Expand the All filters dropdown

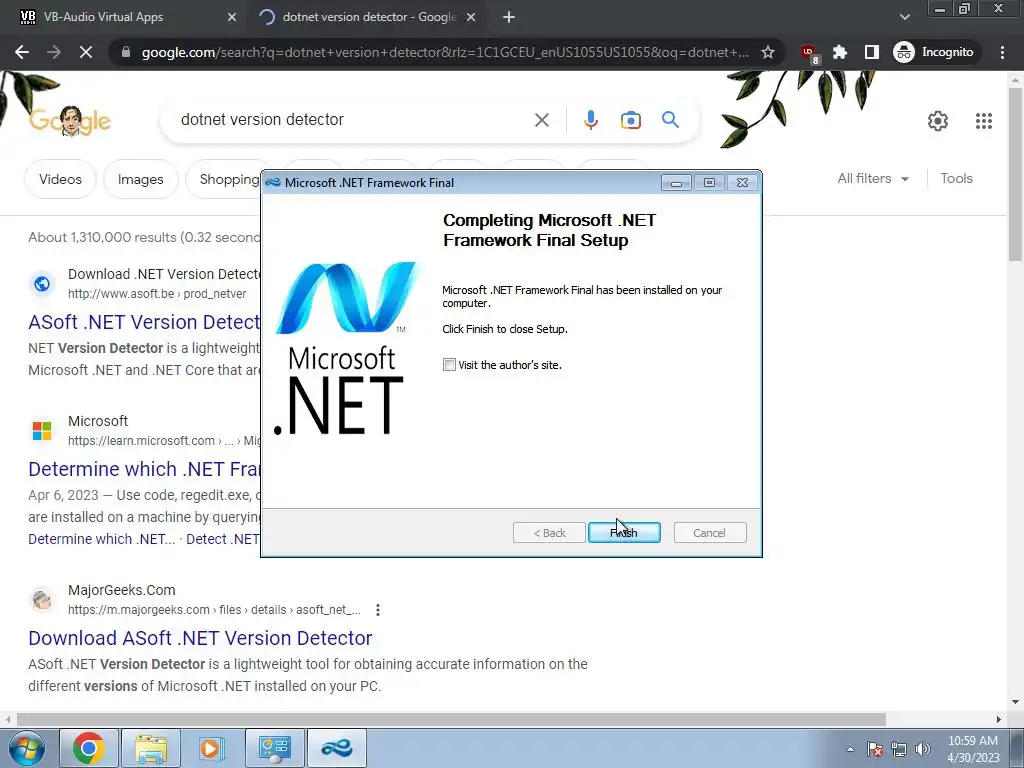873,178
